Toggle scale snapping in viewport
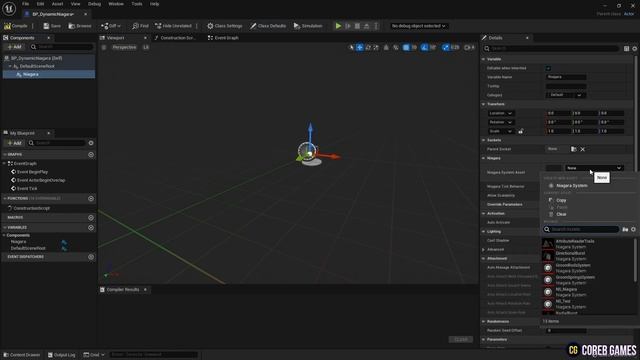 (x=446, y=47)
